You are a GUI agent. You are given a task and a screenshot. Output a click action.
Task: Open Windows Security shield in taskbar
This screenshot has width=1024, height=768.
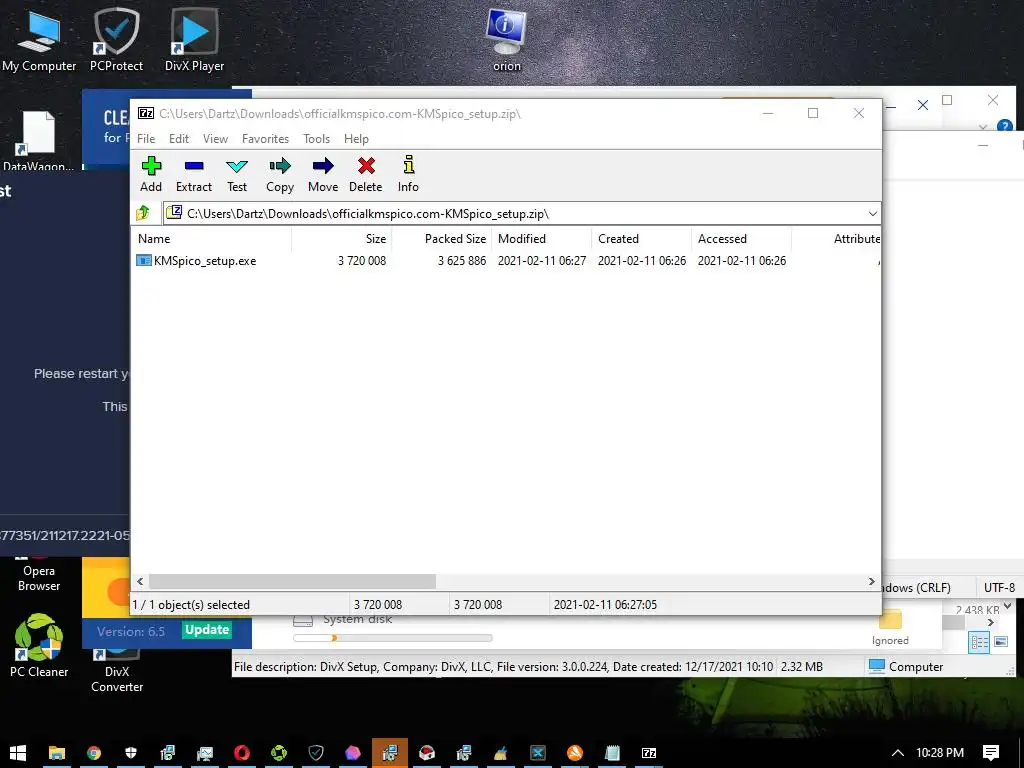click(x=131, y=753)
